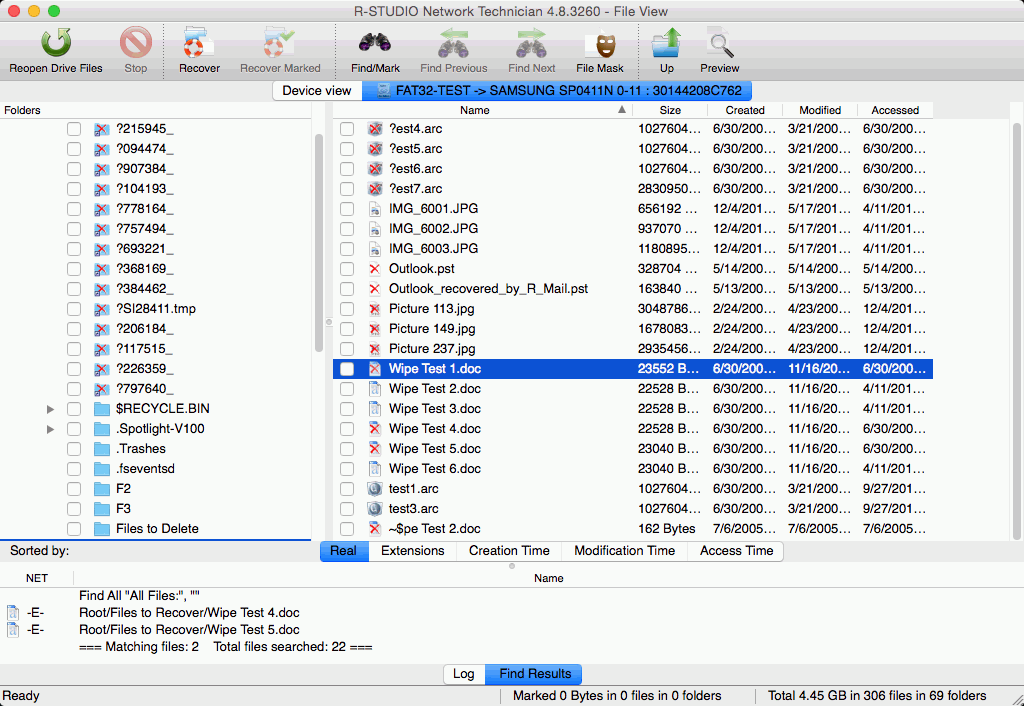Click the NET column header in results

(x=37, y=578)
